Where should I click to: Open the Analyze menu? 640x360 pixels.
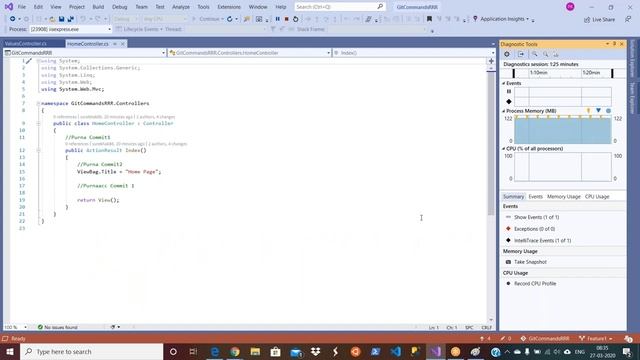click(181, 7)
